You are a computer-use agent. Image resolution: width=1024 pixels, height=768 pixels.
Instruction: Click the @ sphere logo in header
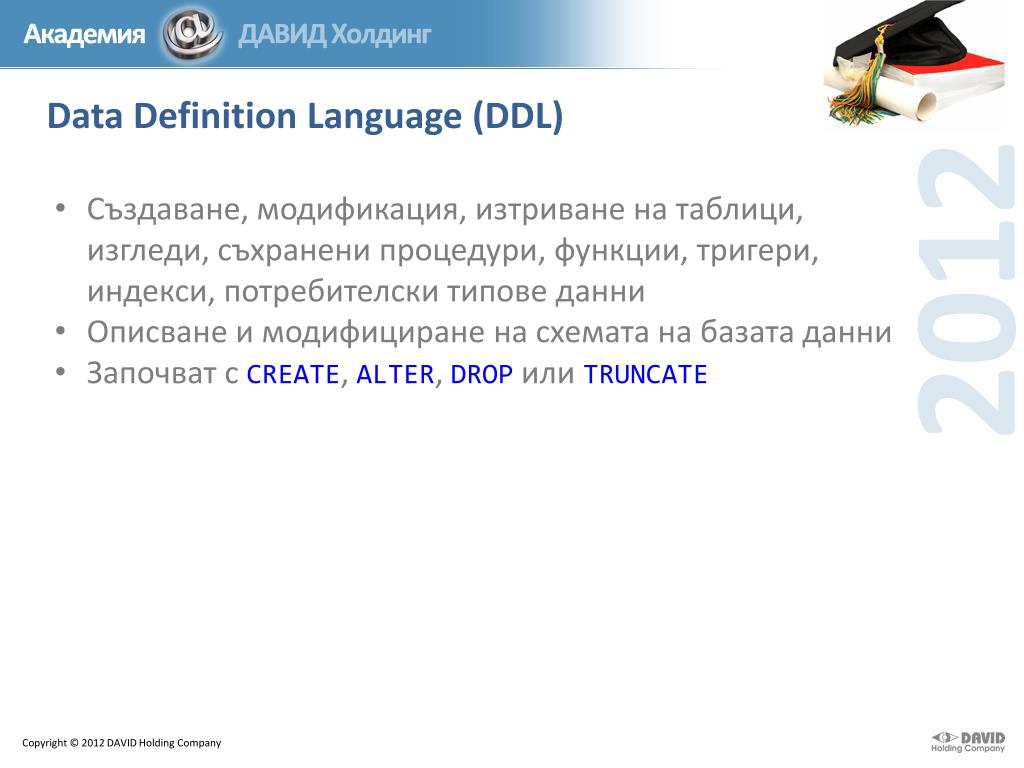coord(193,34)
